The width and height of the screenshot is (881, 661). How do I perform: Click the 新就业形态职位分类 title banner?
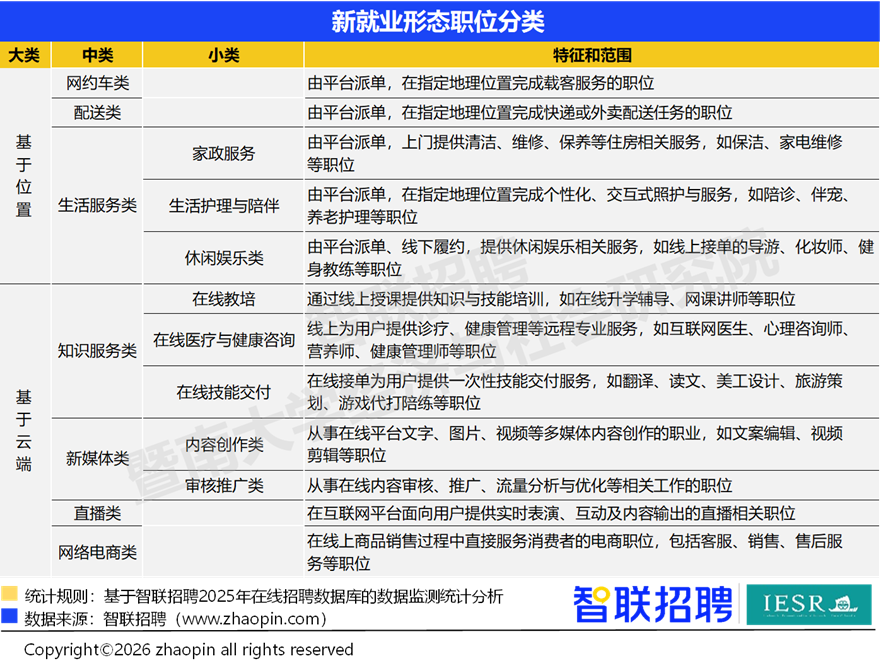pyautogui.click(x=438, y=22)
